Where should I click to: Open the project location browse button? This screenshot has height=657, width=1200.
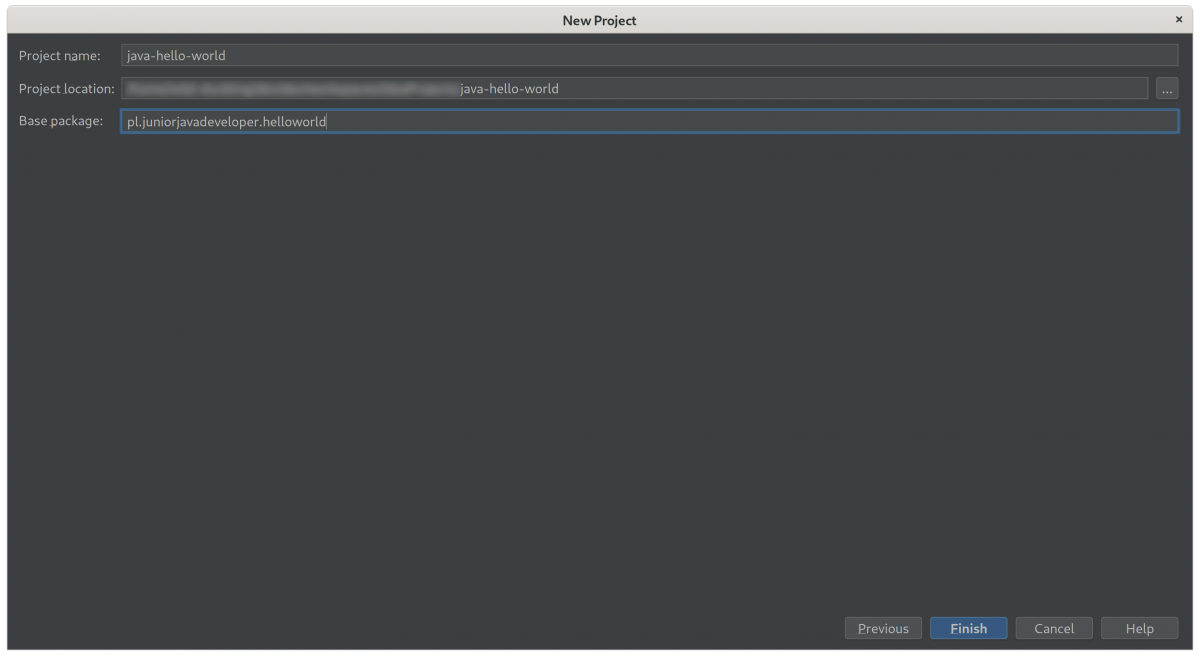(1167, 89)
